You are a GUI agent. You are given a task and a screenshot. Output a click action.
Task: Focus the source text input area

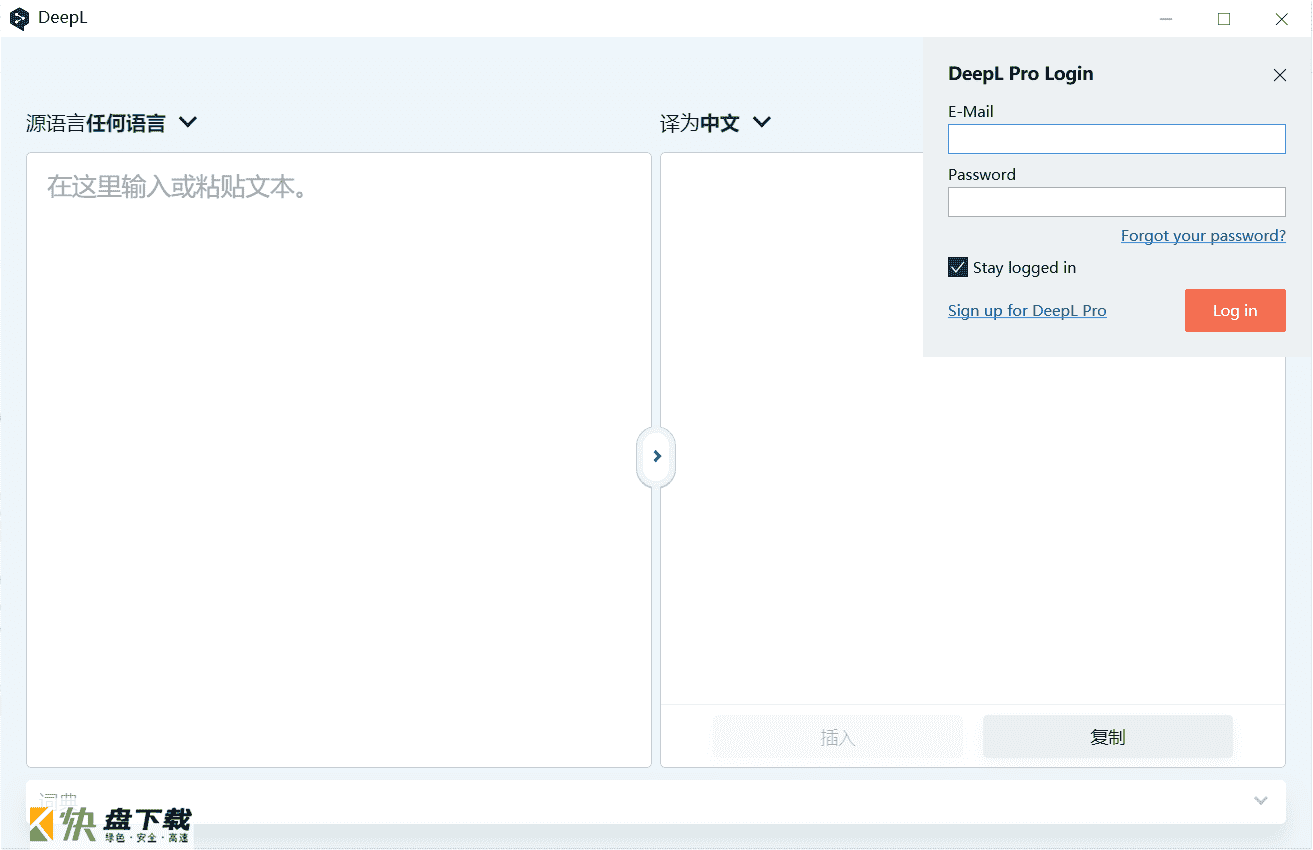339,460
